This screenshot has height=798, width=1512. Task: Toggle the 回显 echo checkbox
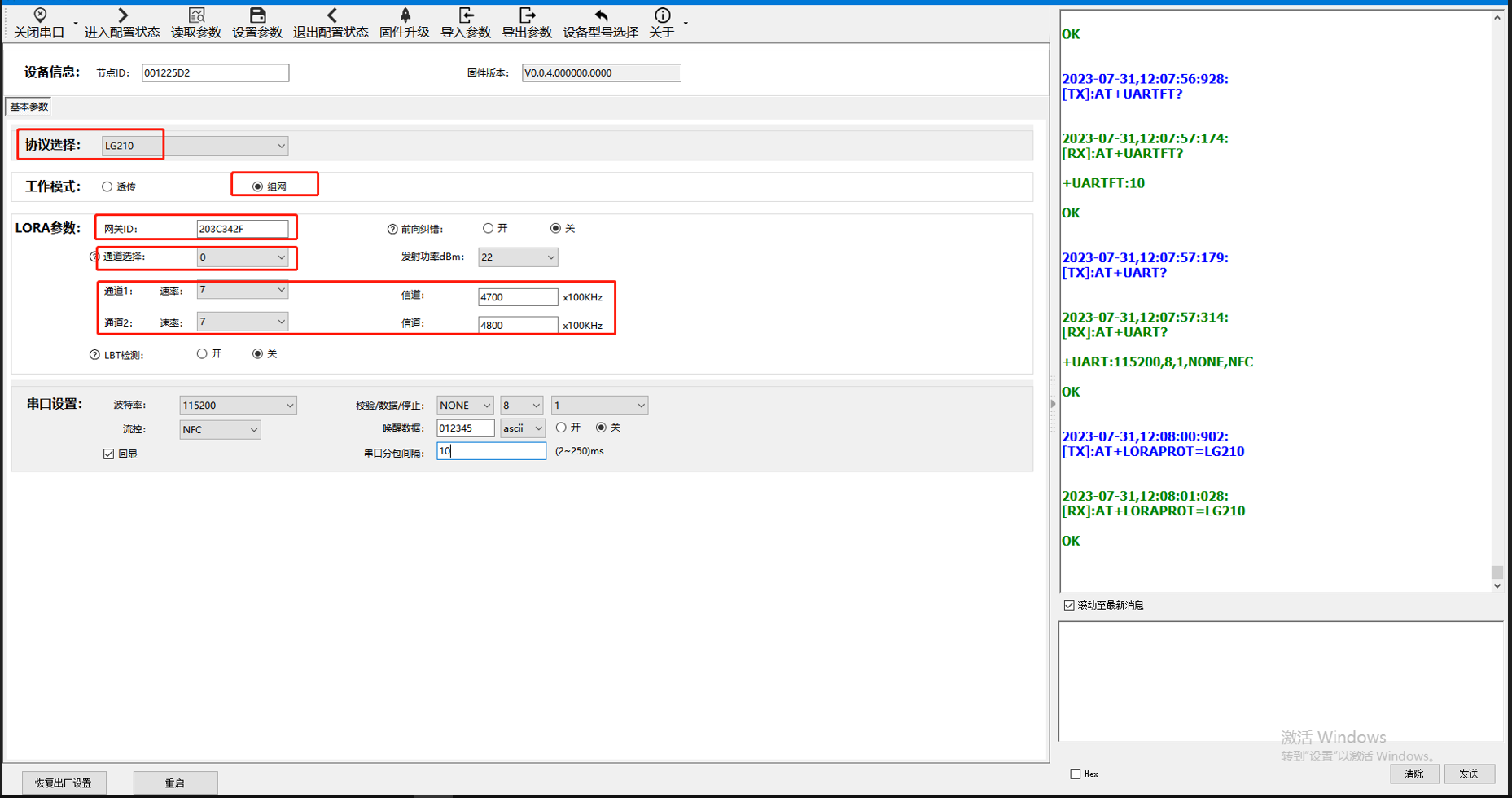tap(108, 454)
